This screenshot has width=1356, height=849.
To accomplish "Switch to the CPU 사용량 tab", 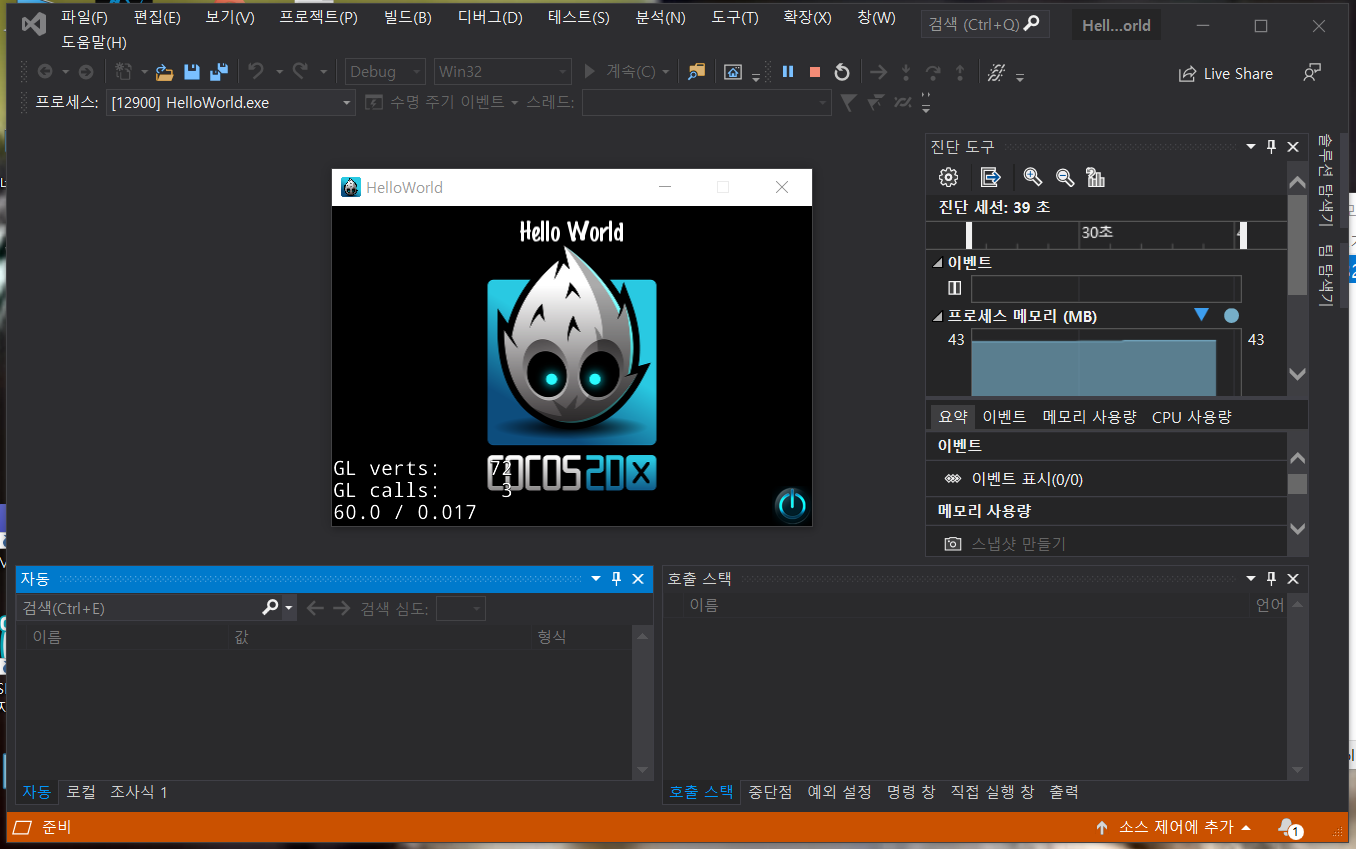I will click(x=1191, y=417).
